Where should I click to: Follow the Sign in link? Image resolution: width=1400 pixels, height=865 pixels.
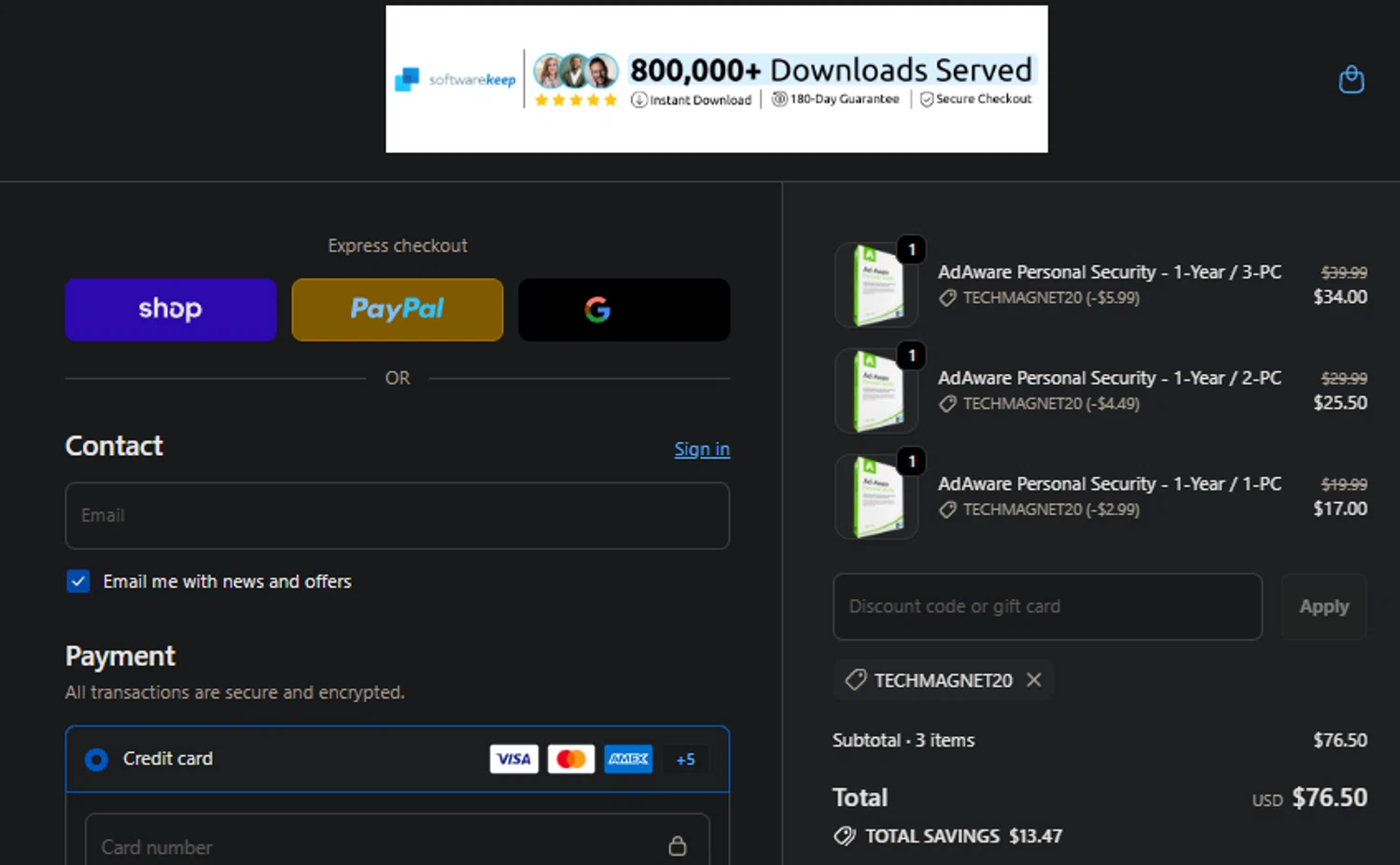coord(702,450)
